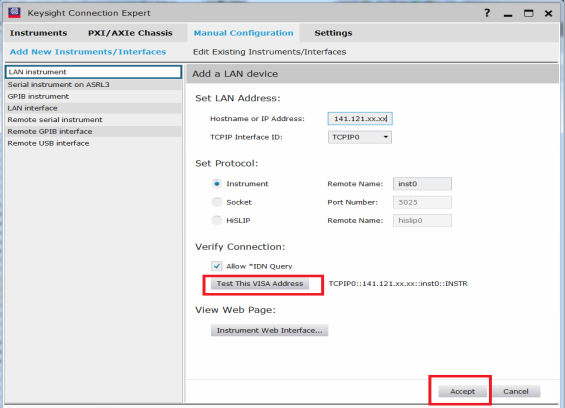Switch to the Instruments tab
This screenshot has width=565, height=408.
click(39, 33)
